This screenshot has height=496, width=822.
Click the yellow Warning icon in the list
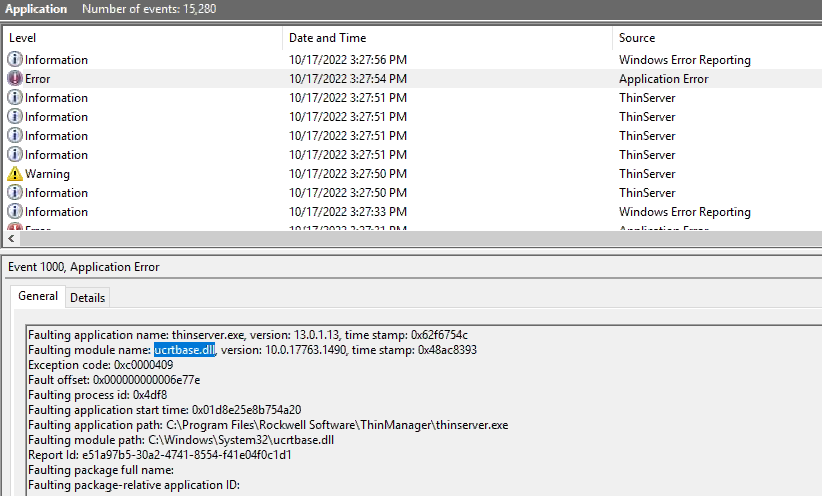point(15,174)
